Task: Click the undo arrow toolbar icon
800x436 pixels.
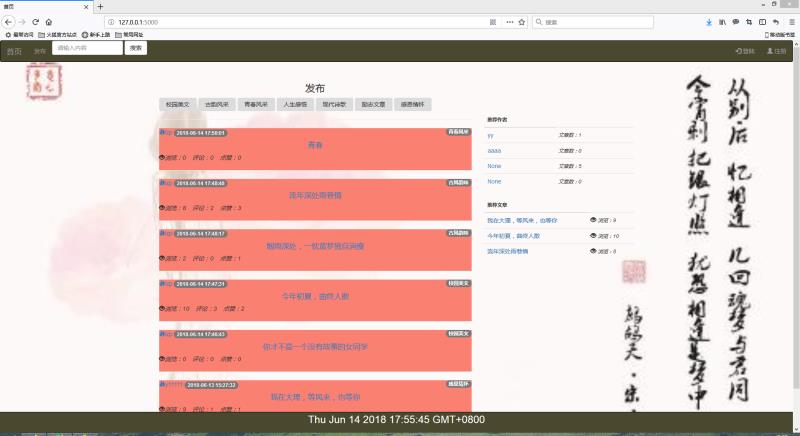Action: click(x=776, y=22)
